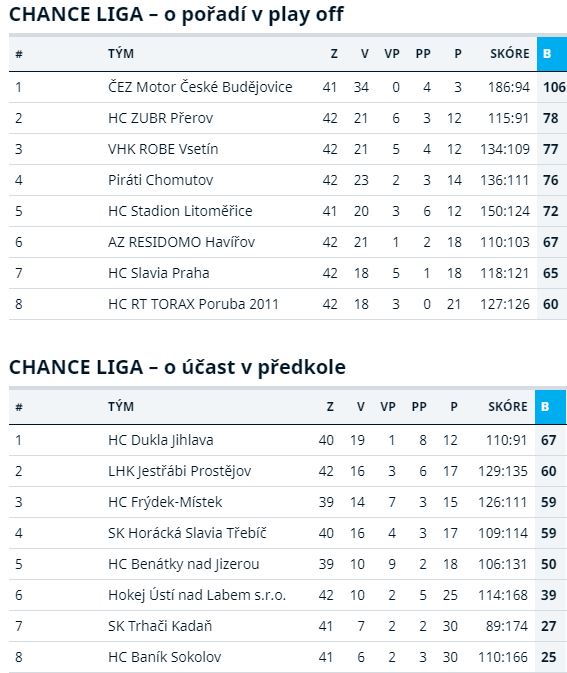Image resolution: width=567 pixels, height=673 pixels.
Task: Select VHK ROBE Vsetín row
Action: (x=288, y=149)
